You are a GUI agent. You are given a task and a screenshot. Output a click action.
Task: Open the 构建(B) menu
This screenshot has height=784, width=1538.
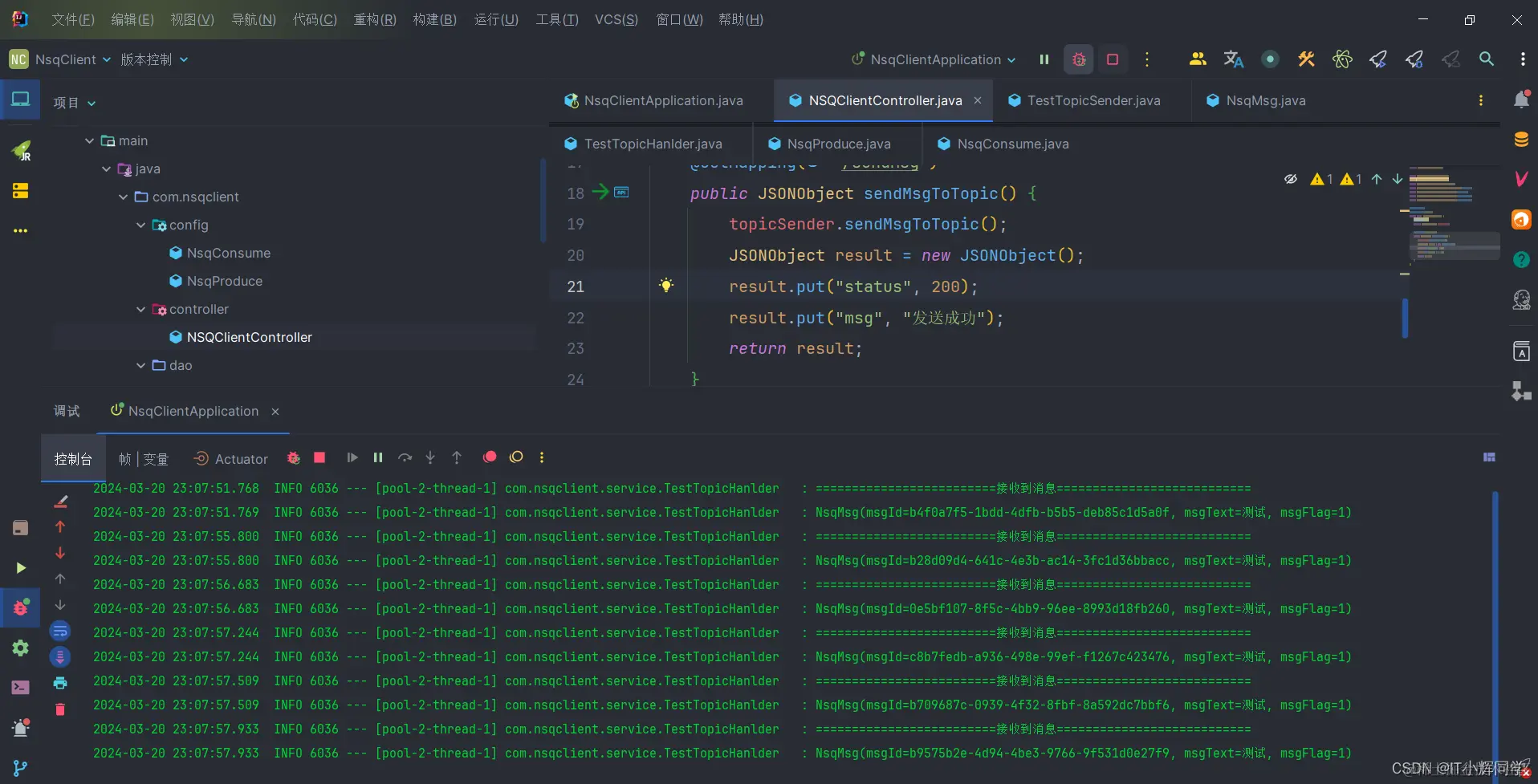(x=434, y=19)
